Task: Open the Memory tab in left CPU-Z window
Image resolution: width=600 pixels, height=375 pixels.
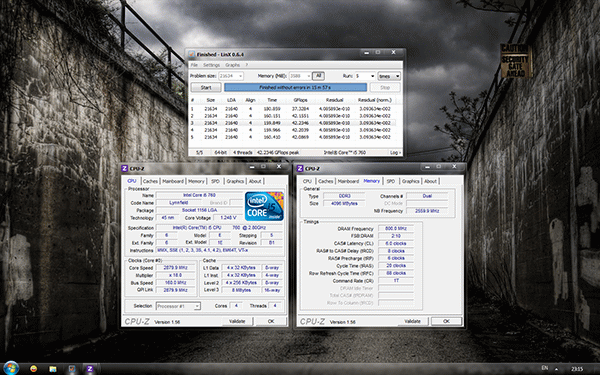Action: coord(196,181)
